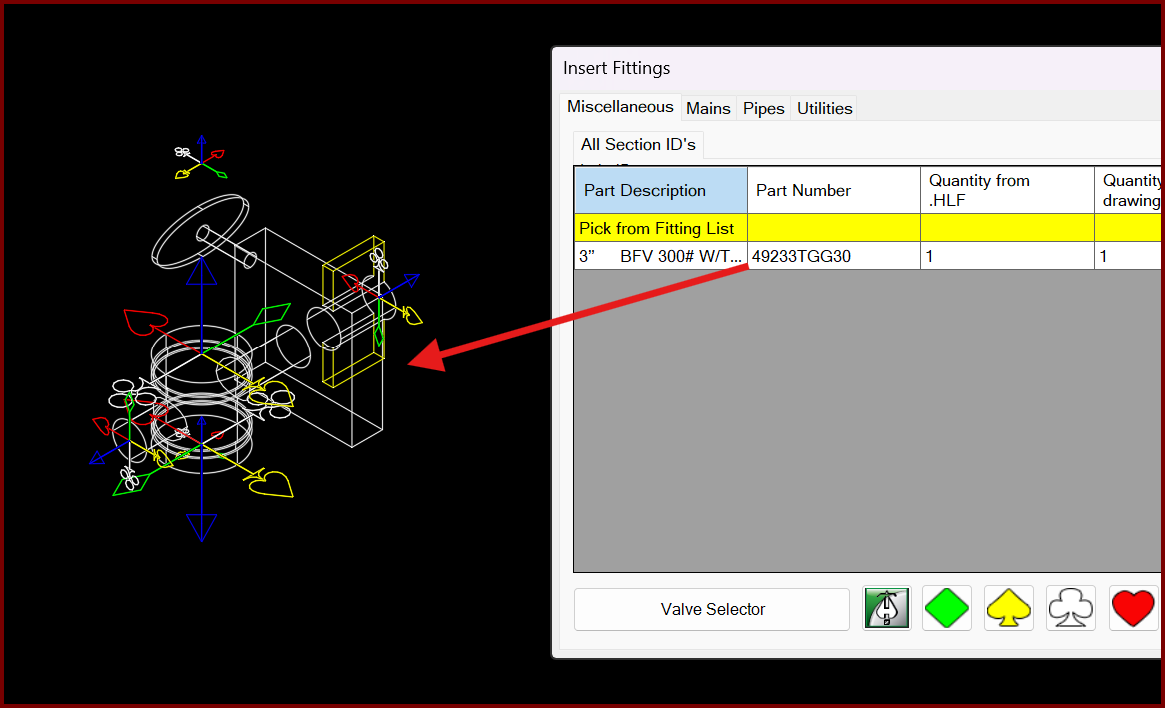Viewport: 1165px width, 708px height.
Task: Switch to the Miscellaneous tab
Action: [x=620, y=107]
